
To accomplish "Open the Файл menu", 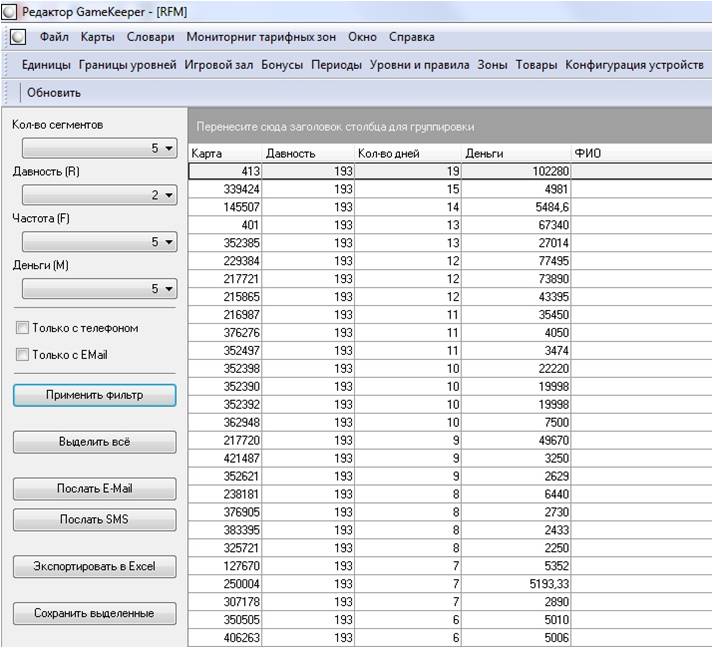I will (x=54, y=37).
